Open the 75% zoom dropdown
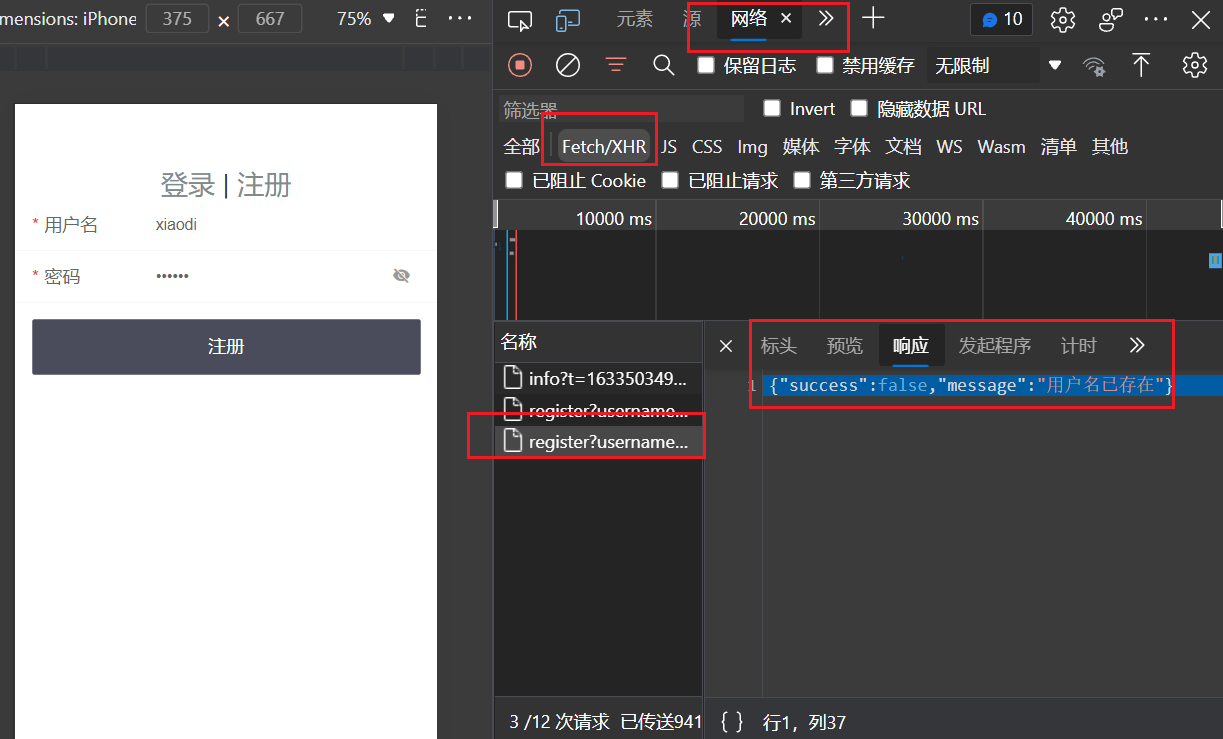 tap(367, 18)
